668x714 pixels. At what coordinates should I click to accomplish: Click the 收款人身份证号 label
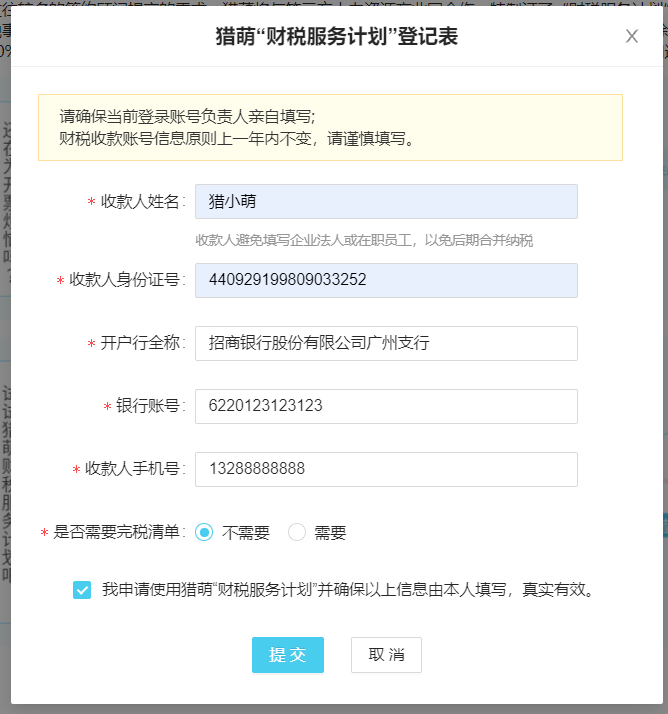point(124,280)
